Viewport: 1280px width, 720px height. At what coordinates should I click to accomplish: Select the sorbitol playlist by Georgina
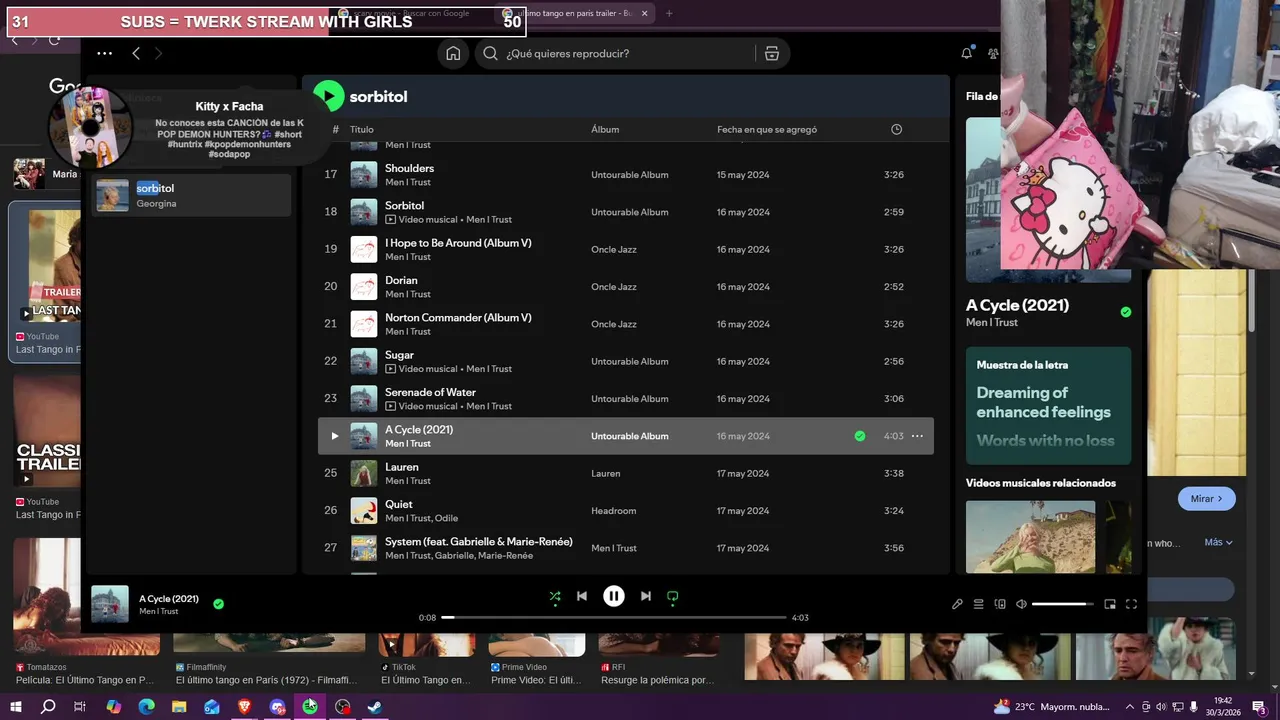pyautogui.click(x=191, y=195)
